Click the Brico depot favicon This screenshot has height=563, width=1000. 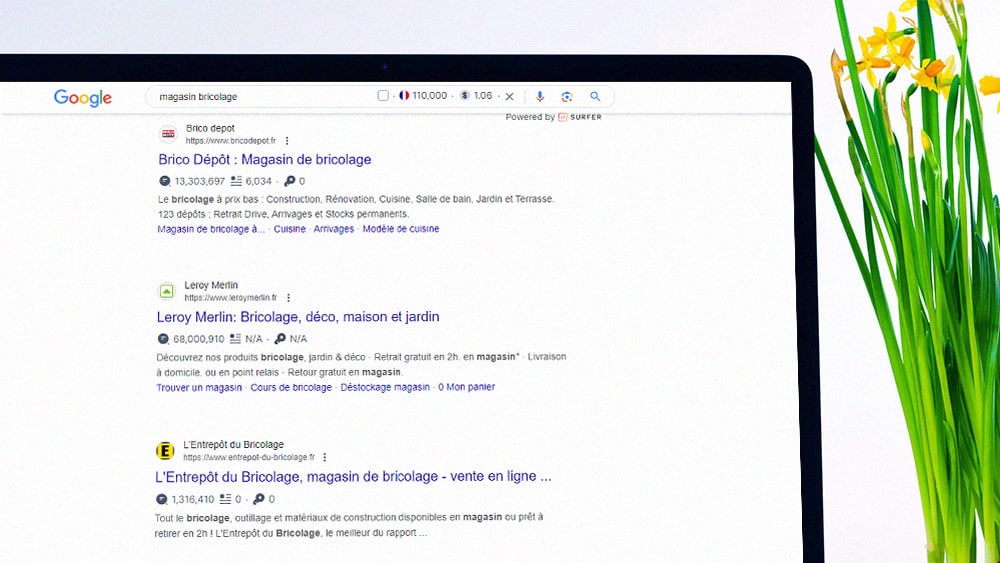coord(168,134)
